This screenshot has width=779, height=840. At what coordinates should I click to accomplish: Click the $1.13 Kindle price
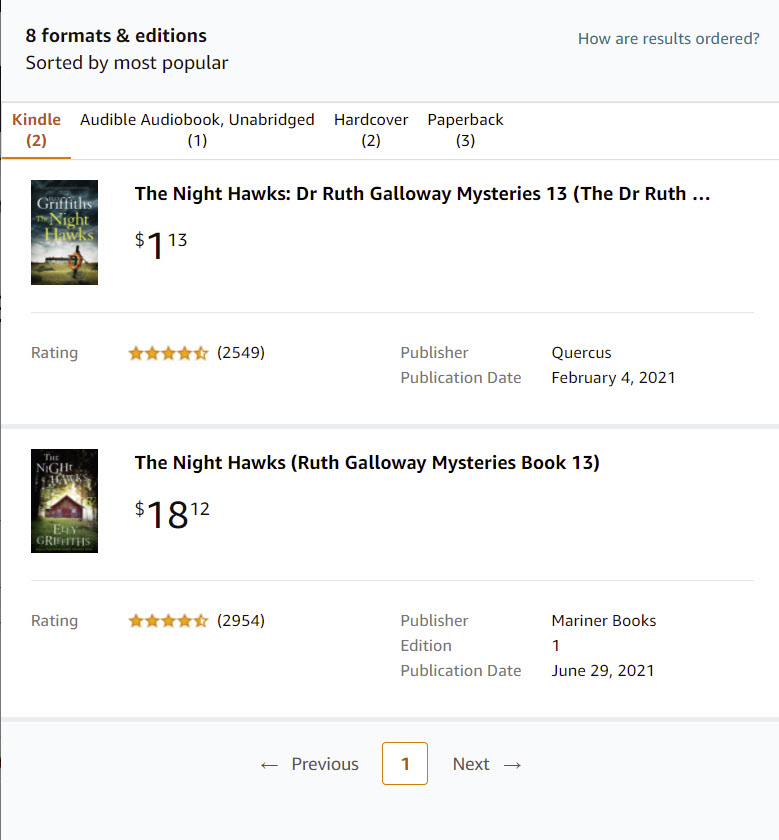coord(161,245)
